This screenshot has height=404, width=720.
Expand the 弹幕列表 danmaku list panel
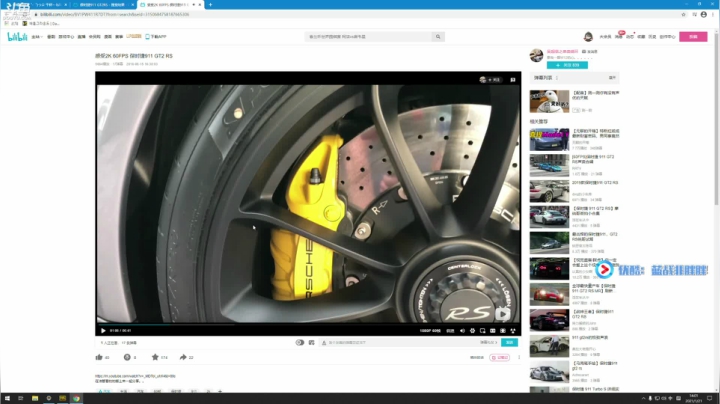[x=612, y=78]
